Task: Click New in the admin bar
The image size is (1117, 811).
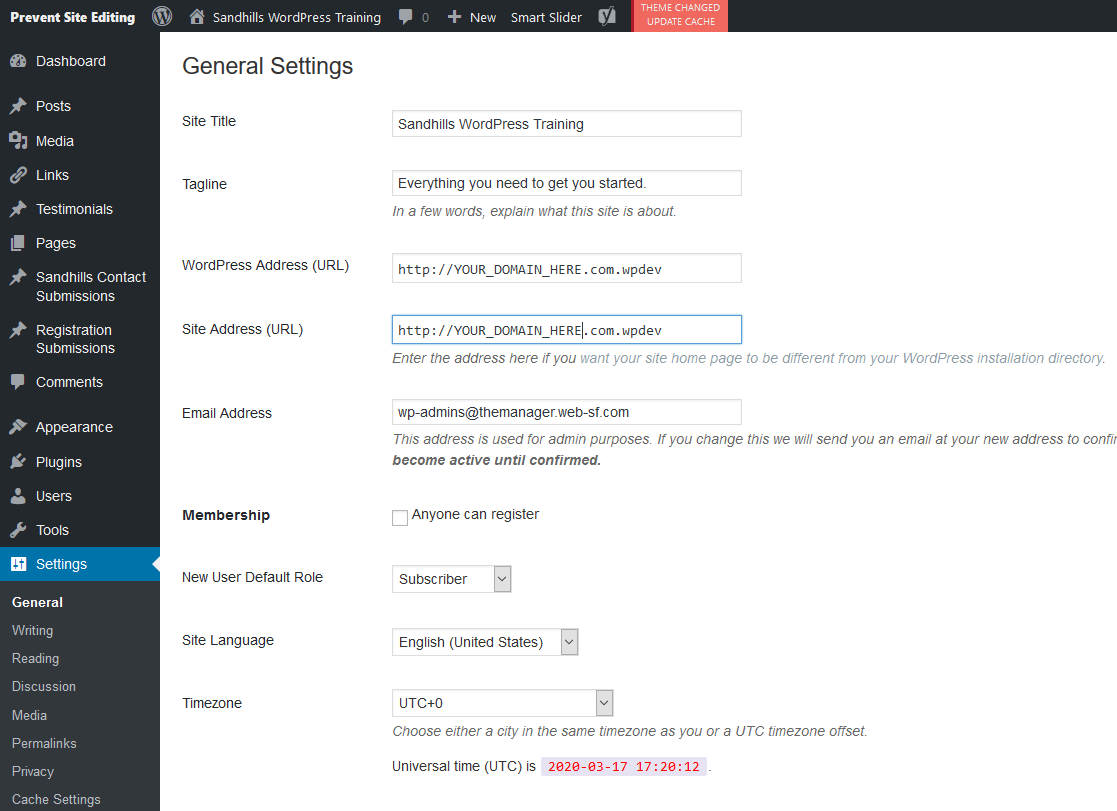Action: [482, 17]
